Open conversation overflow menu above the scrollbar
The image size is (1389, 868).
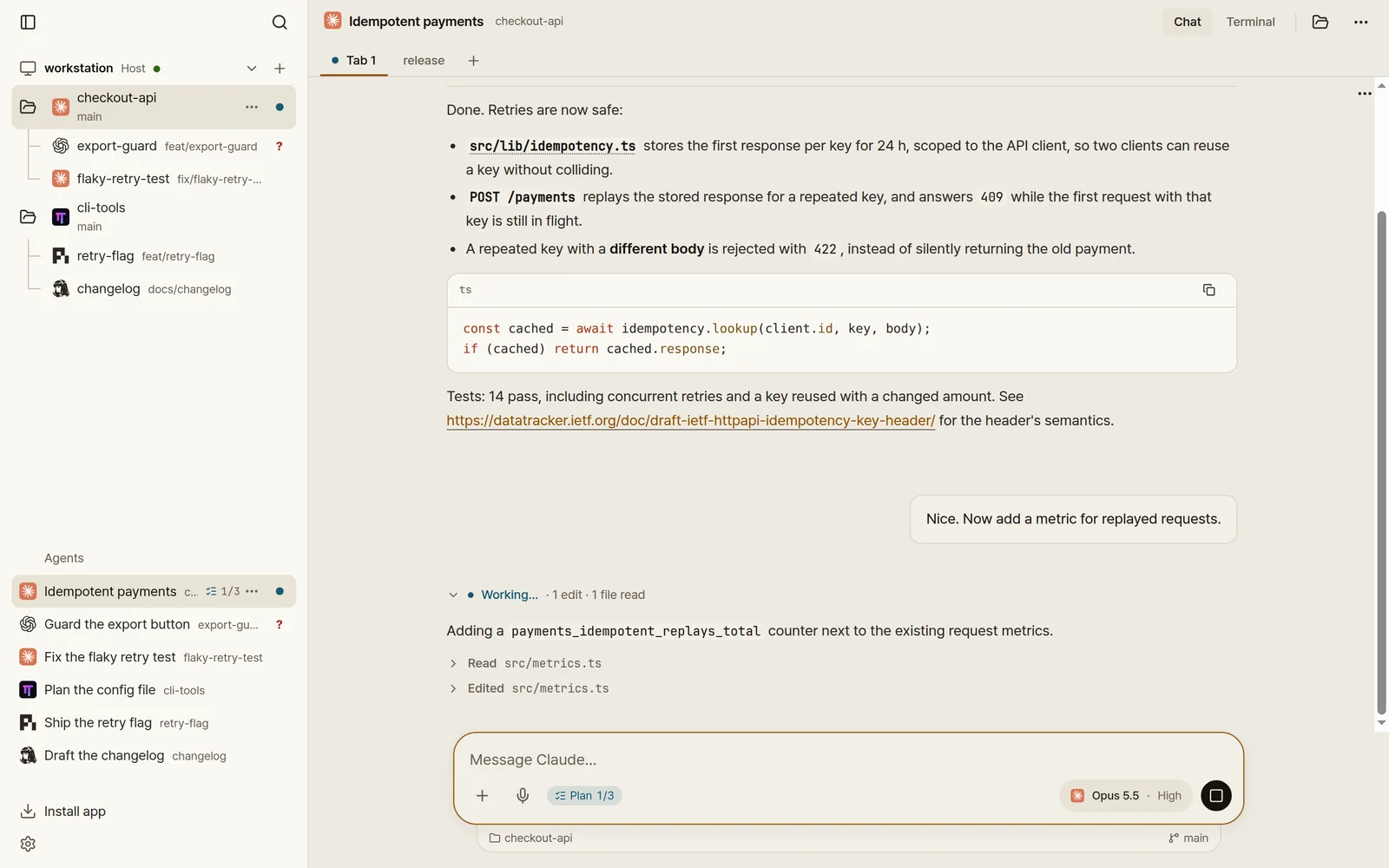point(1364,94)
